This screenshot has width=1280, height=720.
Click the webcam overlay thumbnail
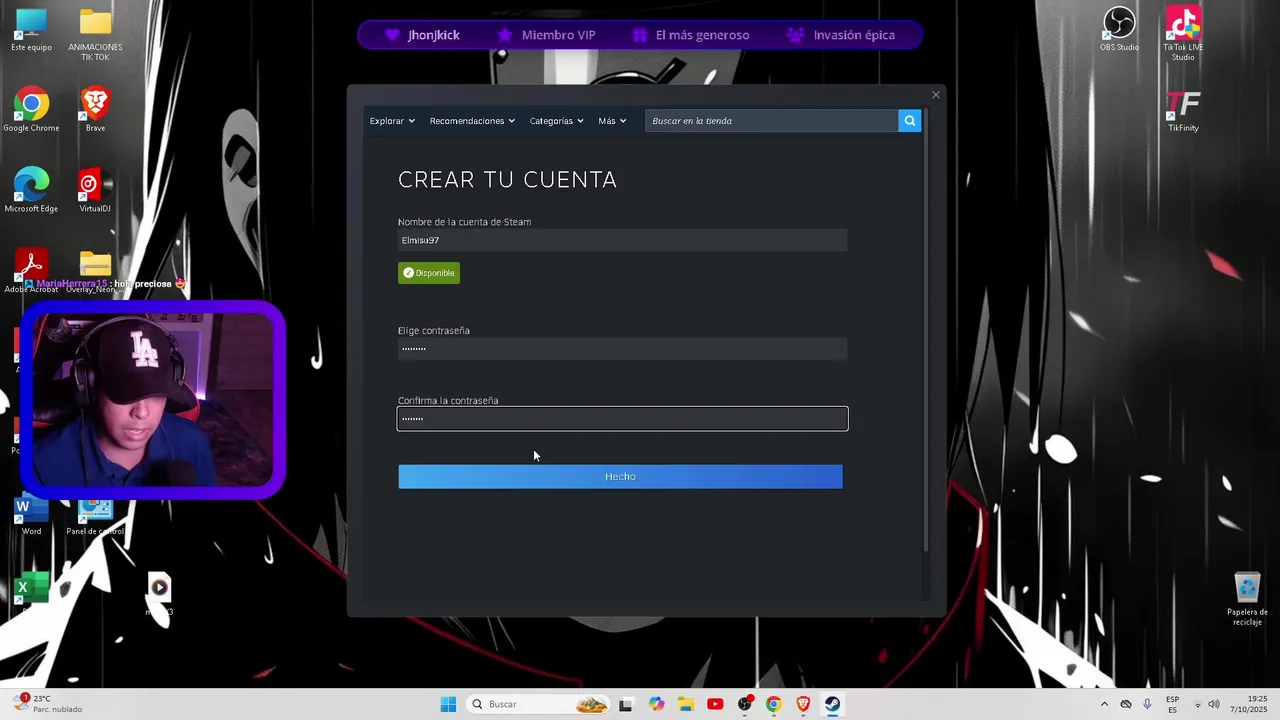(x=152, y=400)
